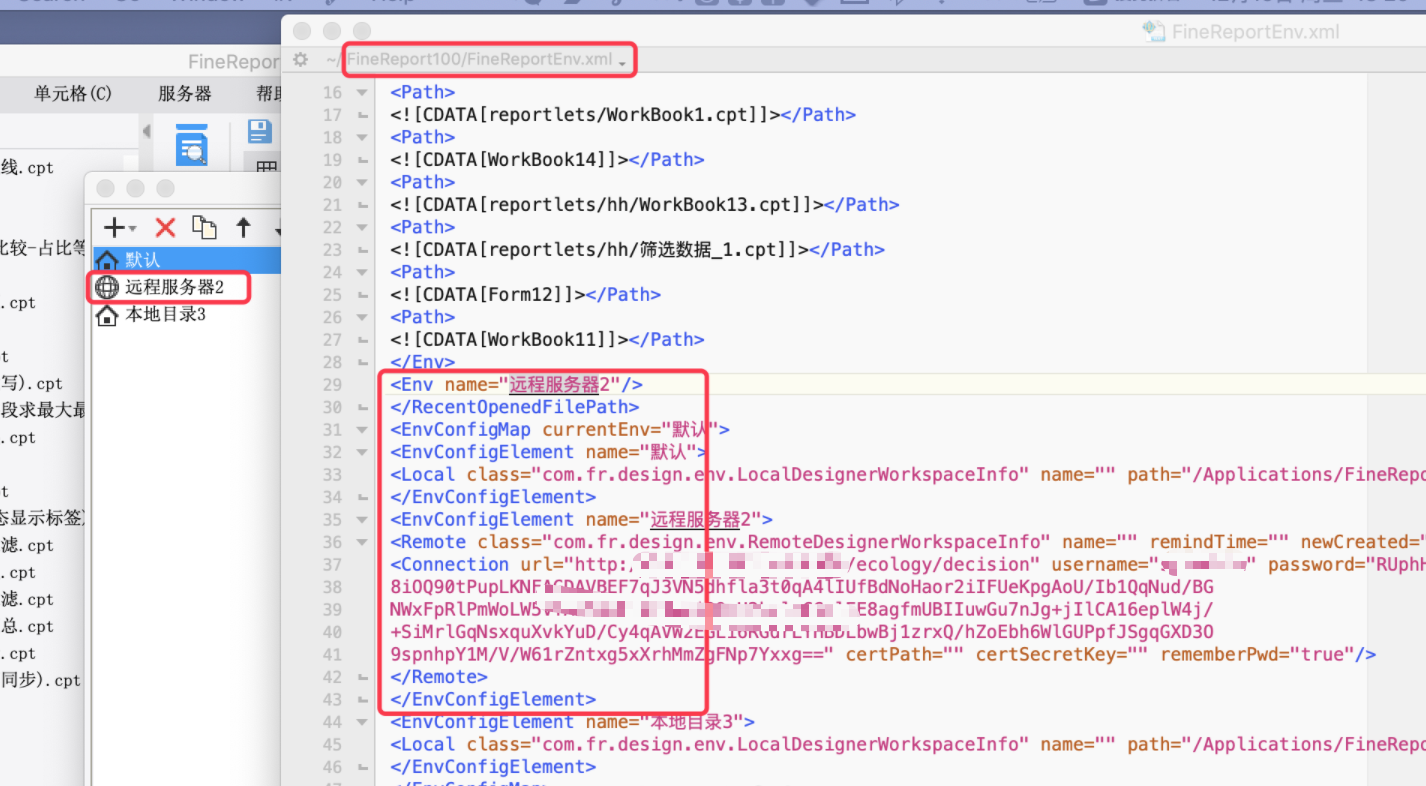Collapse the fold triangle at line 18
Image resolution: width=1426 pixels, height=786 pixels.
tap(361, 137)
